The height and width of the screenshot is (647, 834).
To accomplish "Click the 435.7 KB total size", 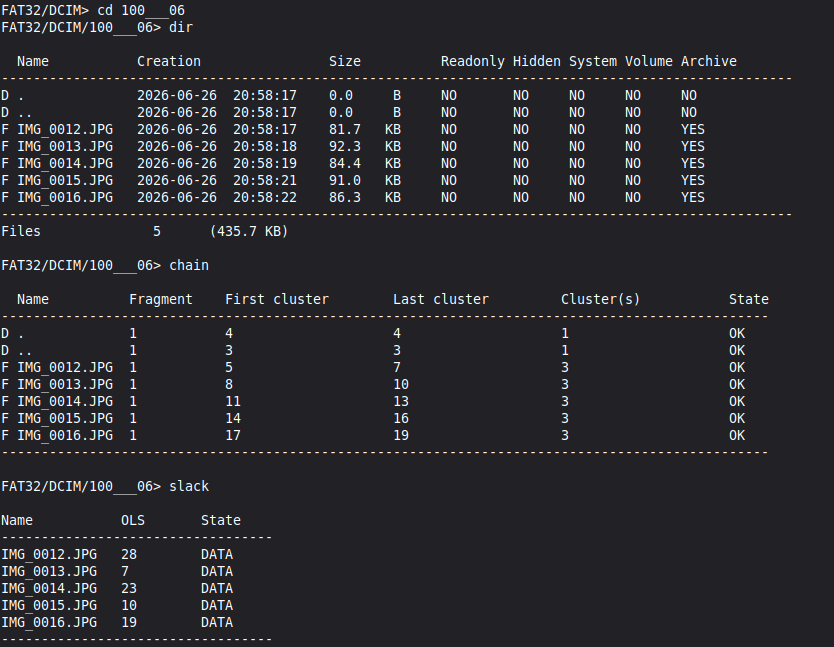I will pyautogui.click(x=249, y=231).
